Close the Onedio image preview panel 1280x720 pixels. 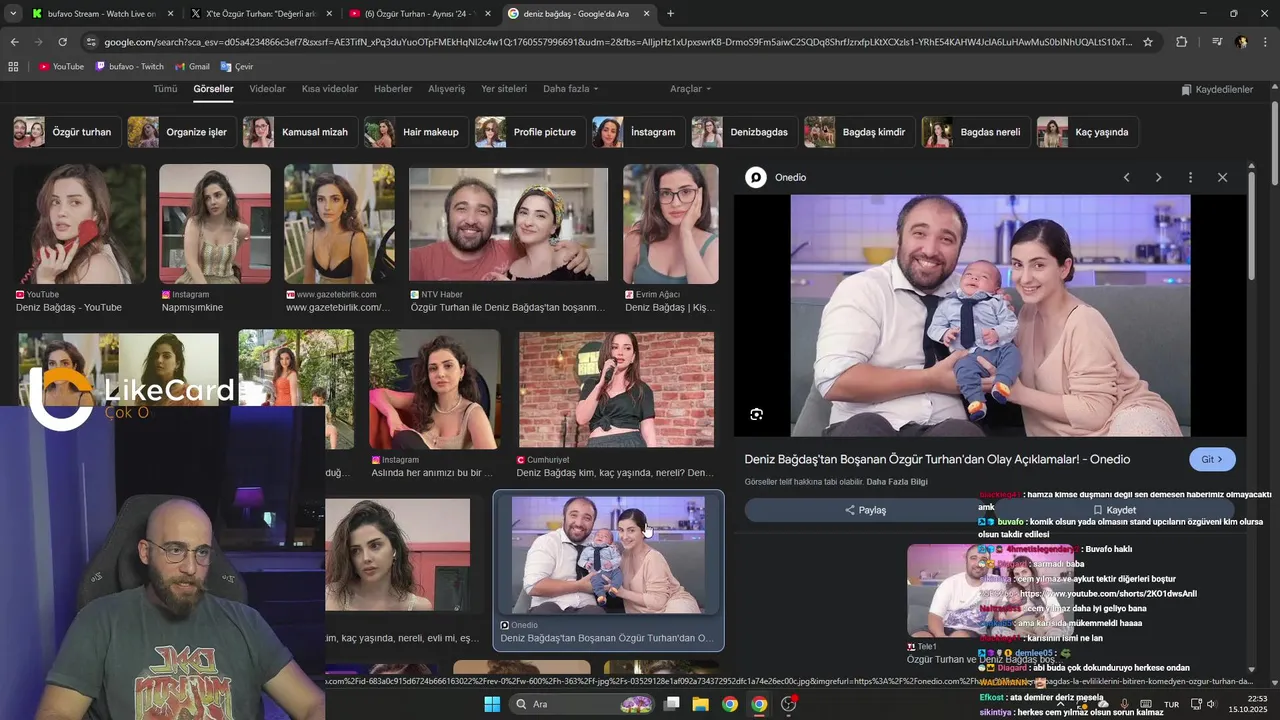(1222, 177)
